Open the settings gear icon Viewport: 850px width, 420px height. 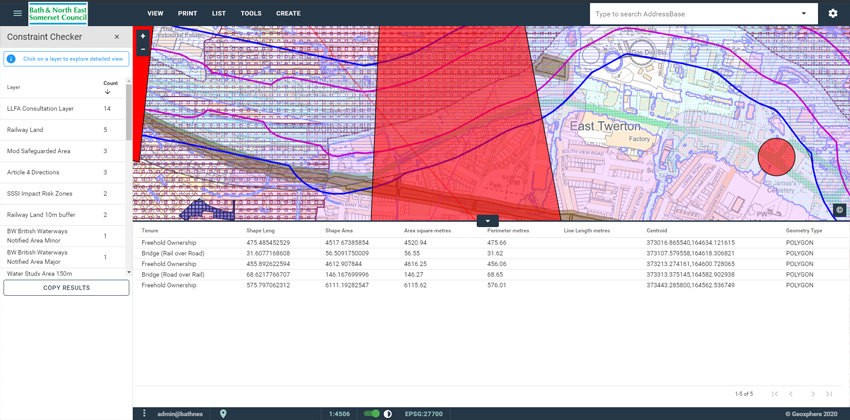(x=833, y=14)
